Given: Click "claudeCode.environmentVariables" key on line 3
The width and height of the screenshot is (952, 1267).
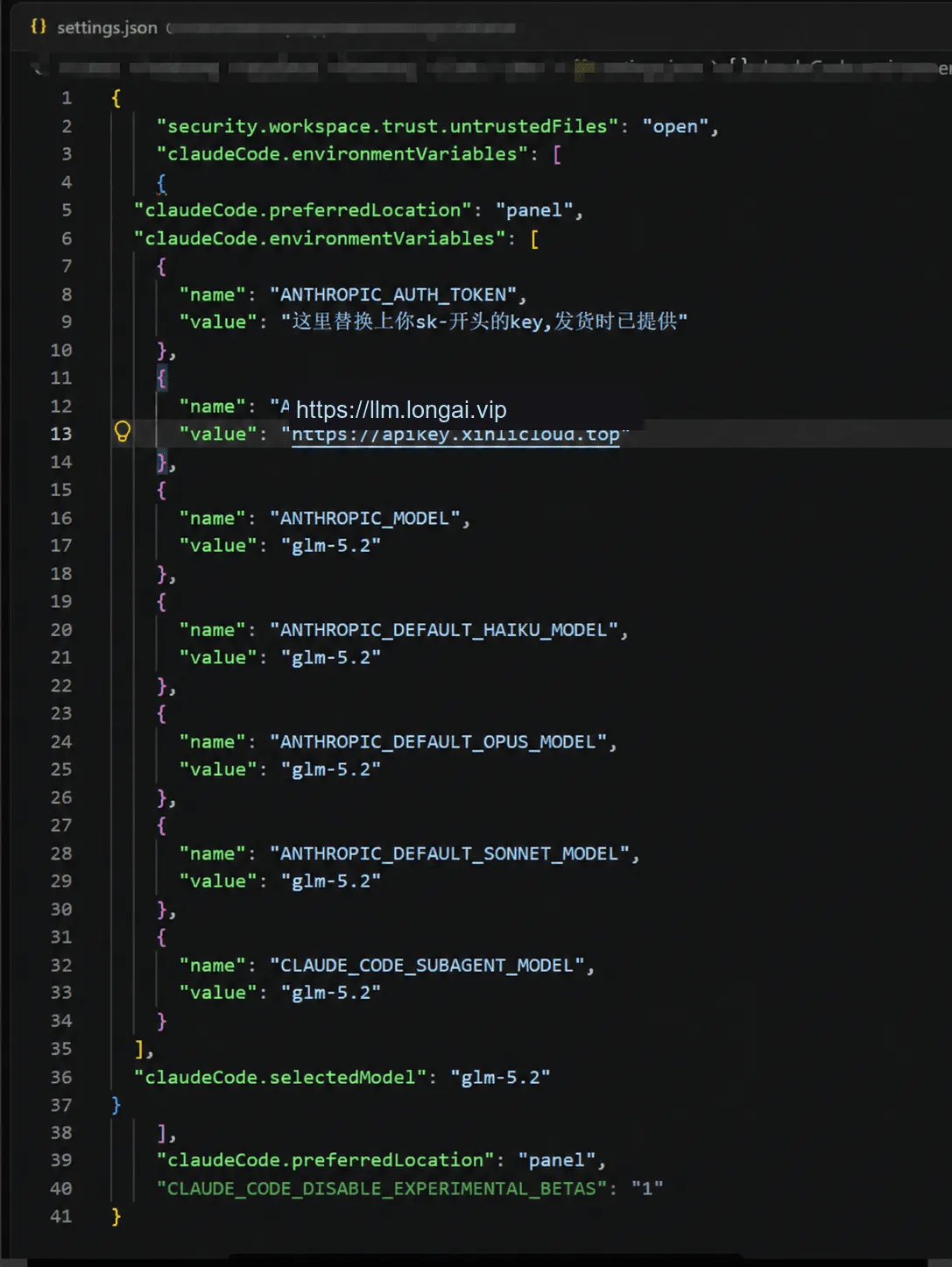Looking at the screenshot, I should [x=342, y=153].
